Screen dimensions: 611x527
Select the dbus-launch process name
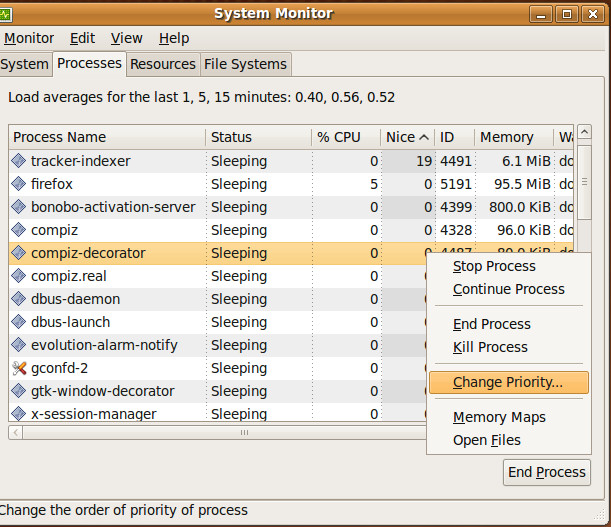(x=71, y=322)
